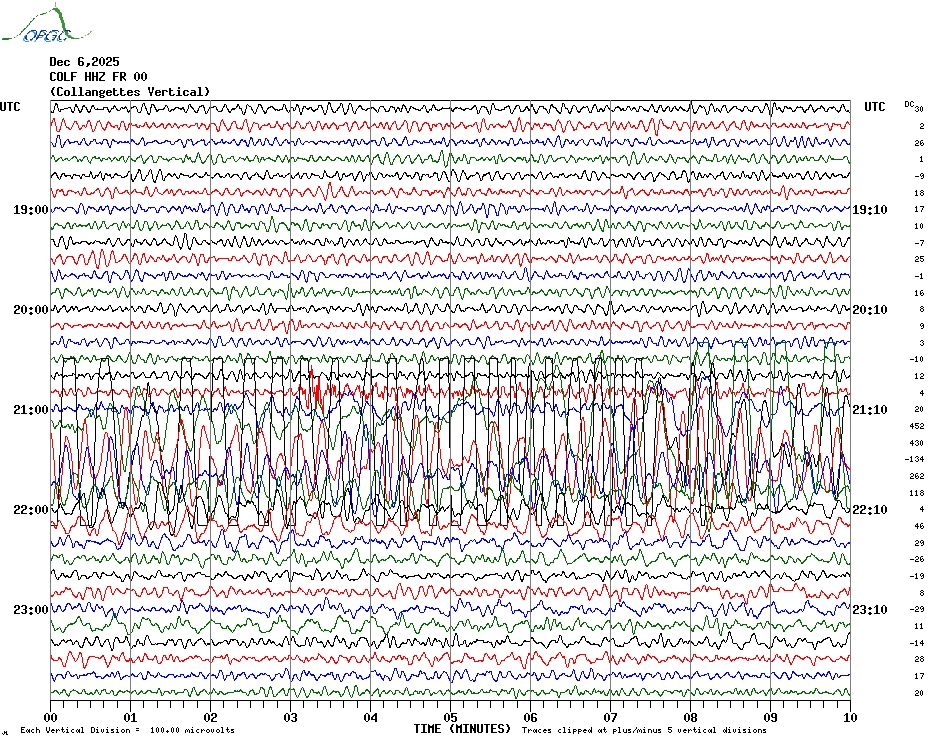The width and height of the screenshot is (930, 744).
Task: Select the date text Dec 6,2025
Action: 84,62
